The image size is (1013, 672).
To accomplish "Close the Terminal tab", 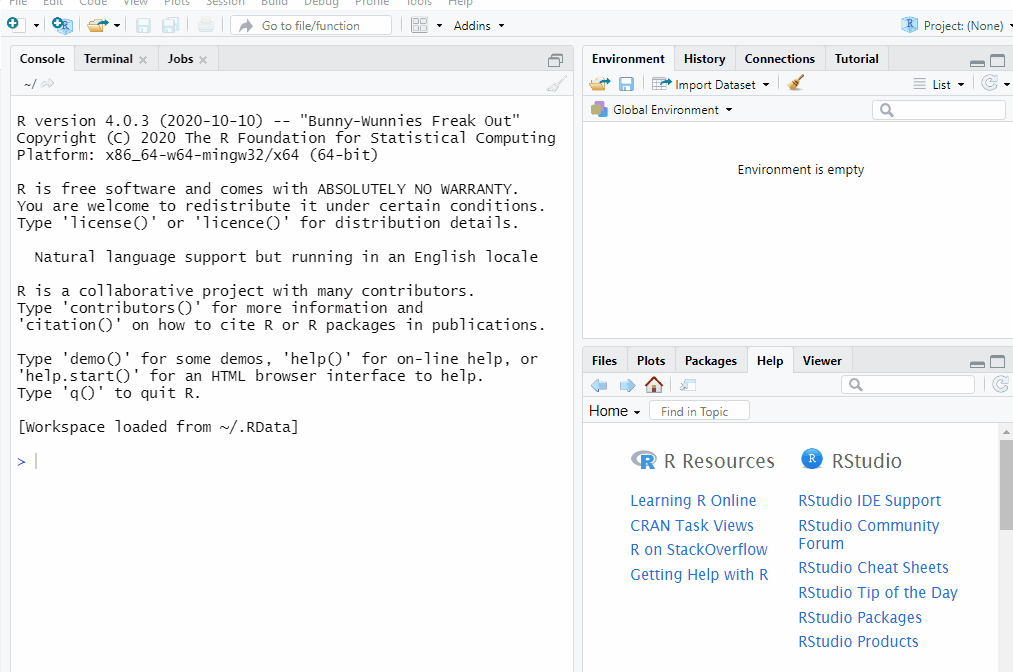I will click(x=143, y=60).
